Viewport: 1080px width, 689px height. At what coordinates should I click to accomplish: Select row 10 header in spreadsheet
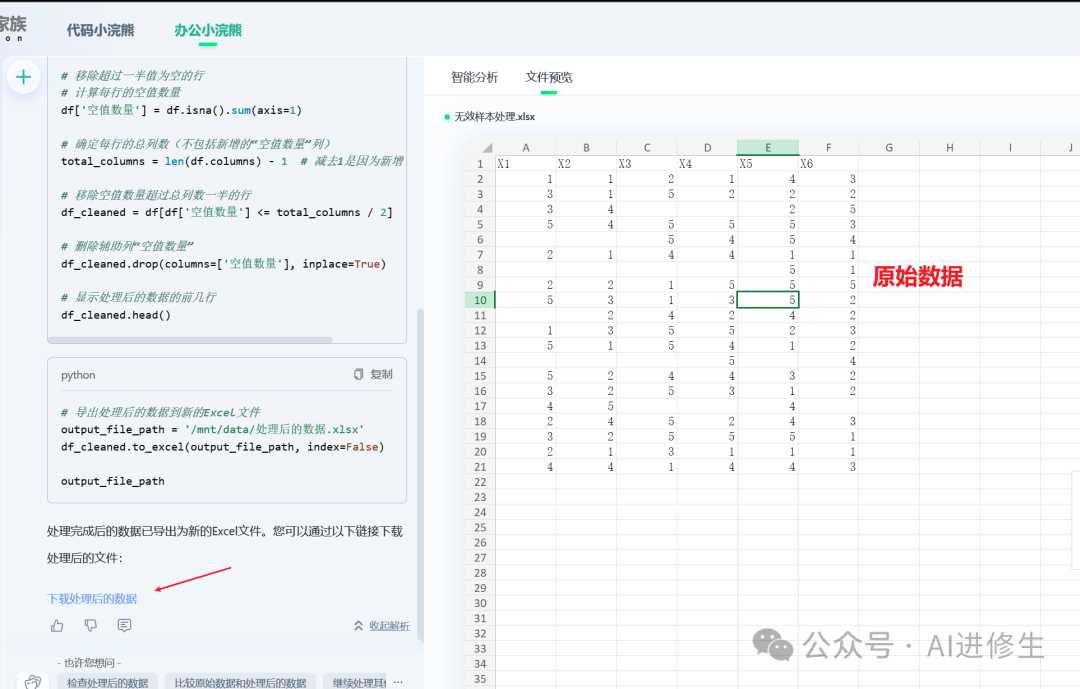480,300
